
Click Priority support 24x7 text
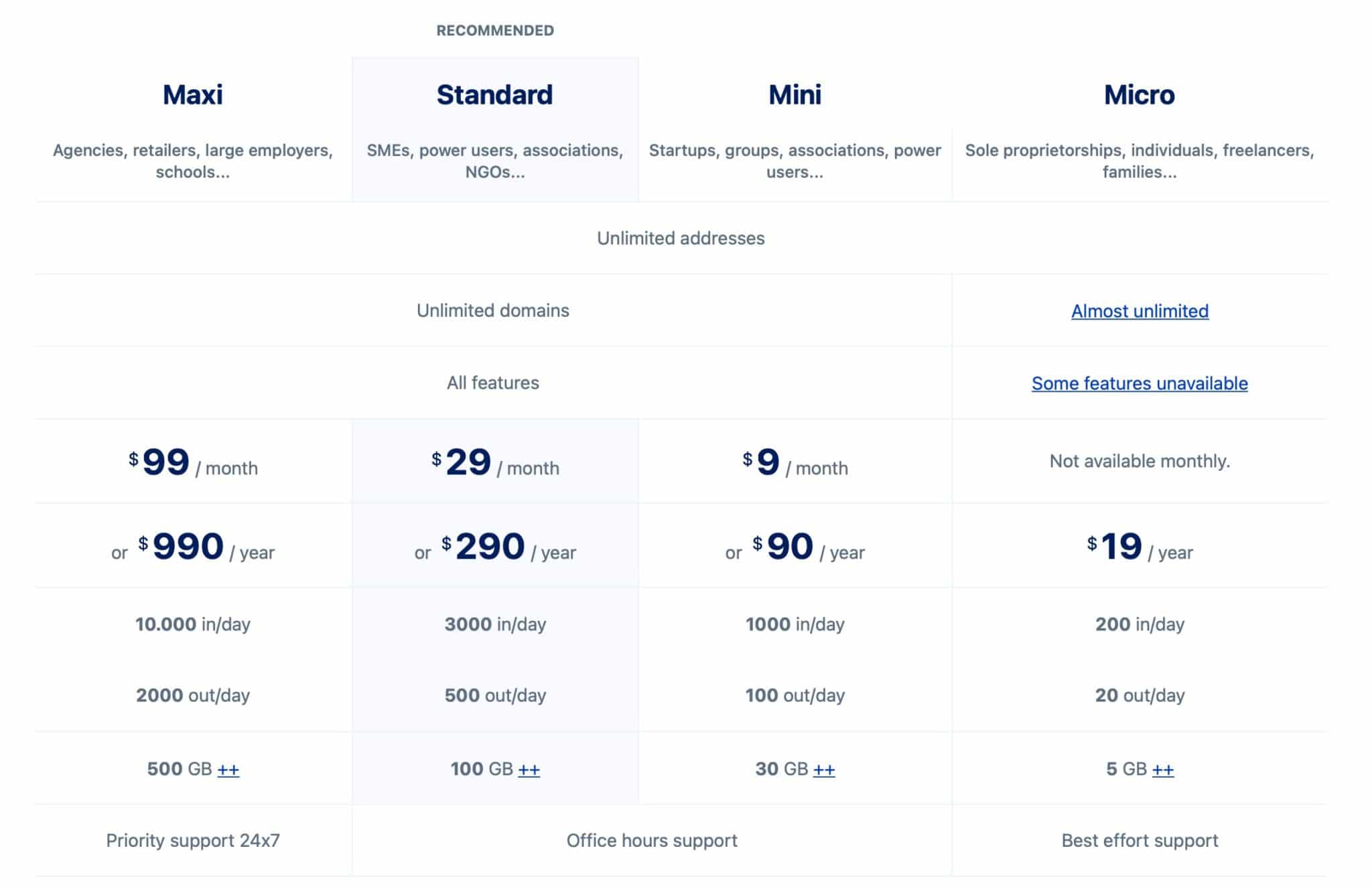click(x=193, y=840)
